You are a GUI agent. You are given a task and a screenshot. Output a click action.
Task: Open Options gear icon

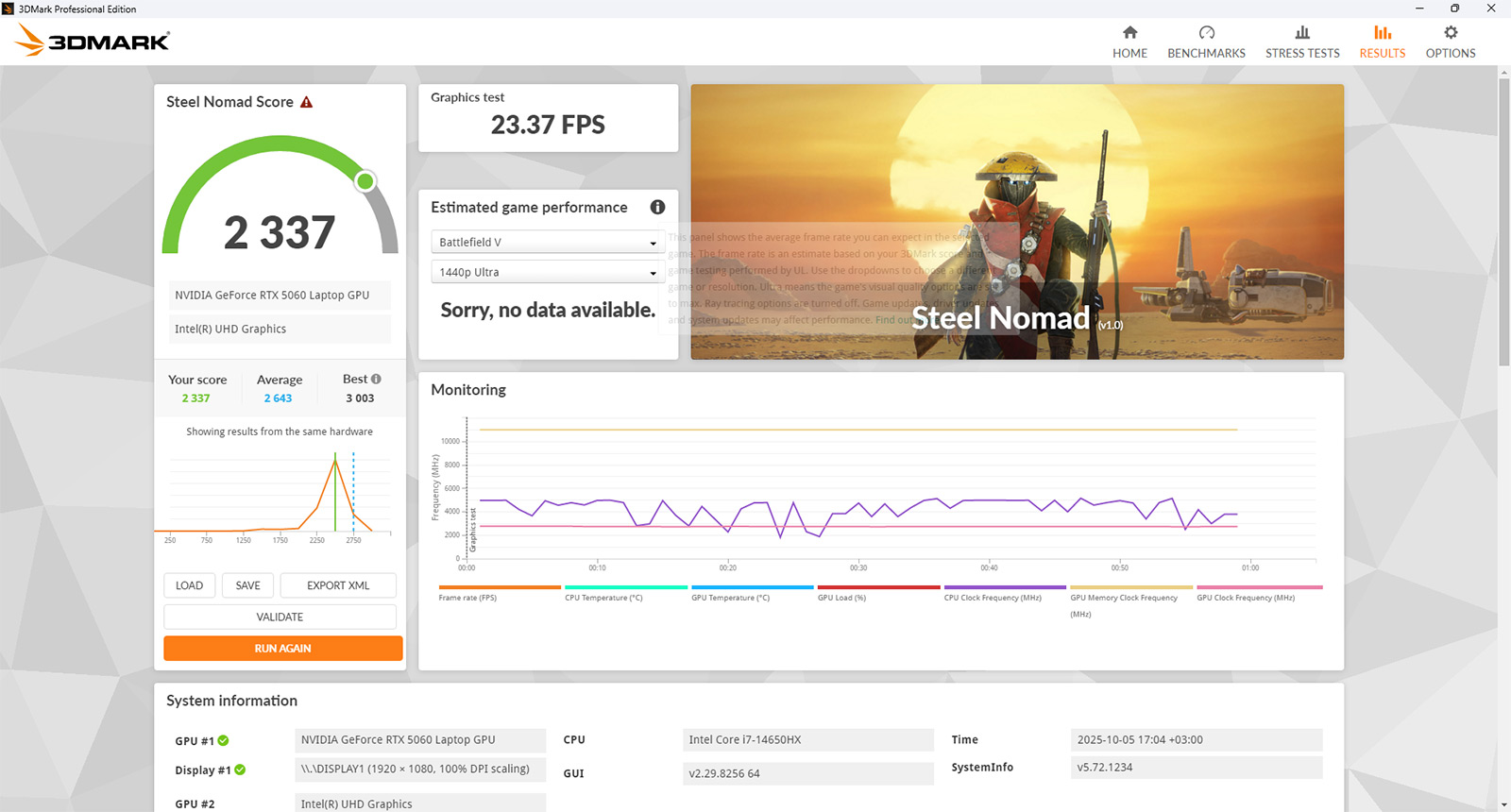point(1451,33)
